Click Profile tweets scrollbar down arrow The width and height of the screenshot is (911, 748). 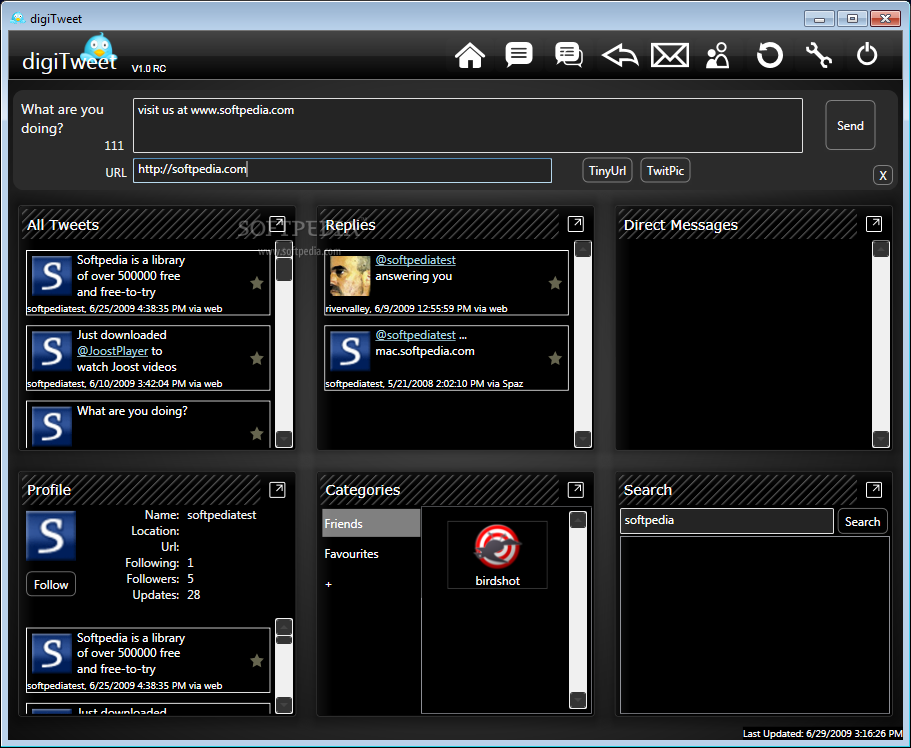[284, 704]
